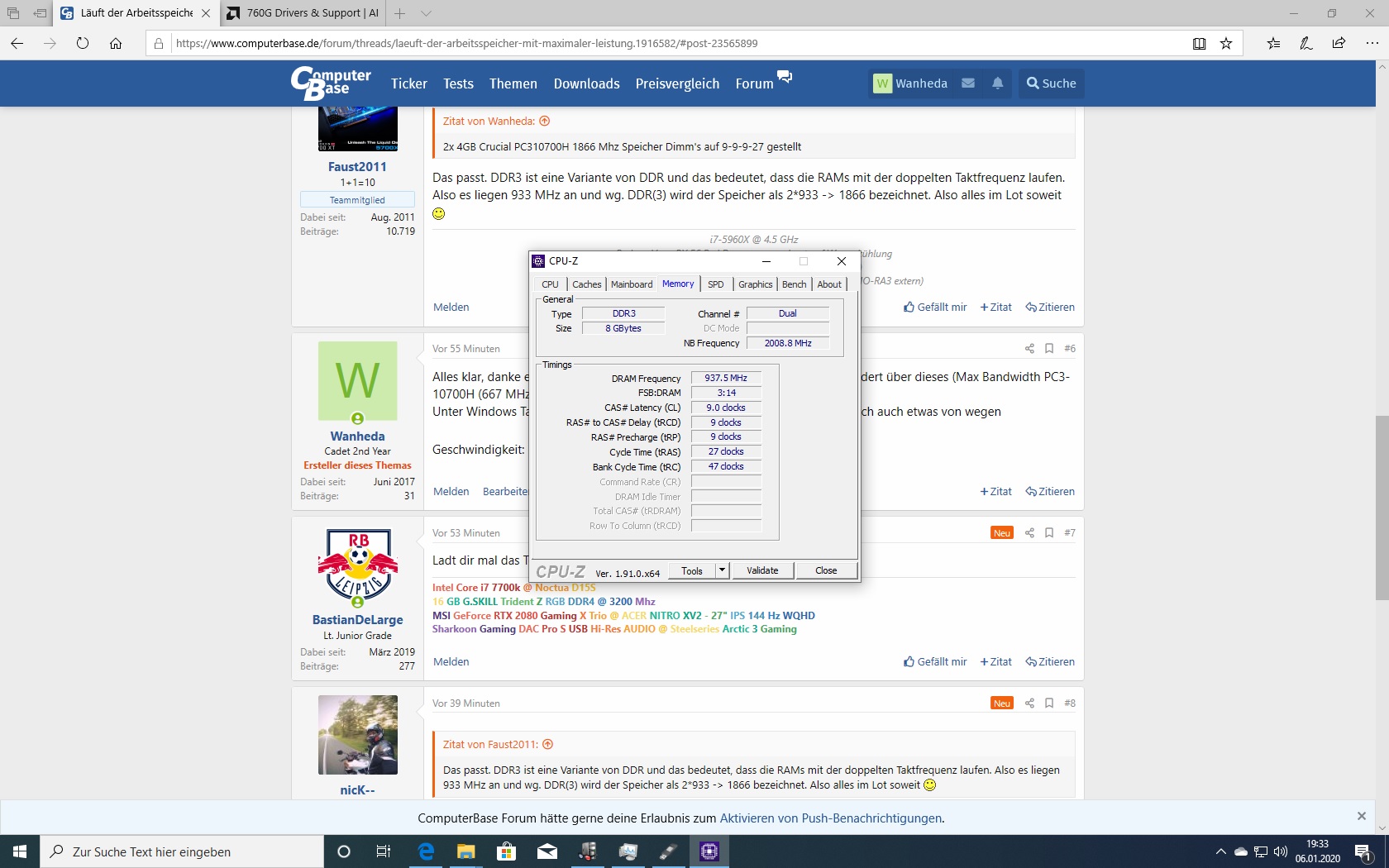Like Faust2011's post with Gefällt mir
Viewport: 1389px width, 868px height.
pyautogui.click(x=935, y=307)
